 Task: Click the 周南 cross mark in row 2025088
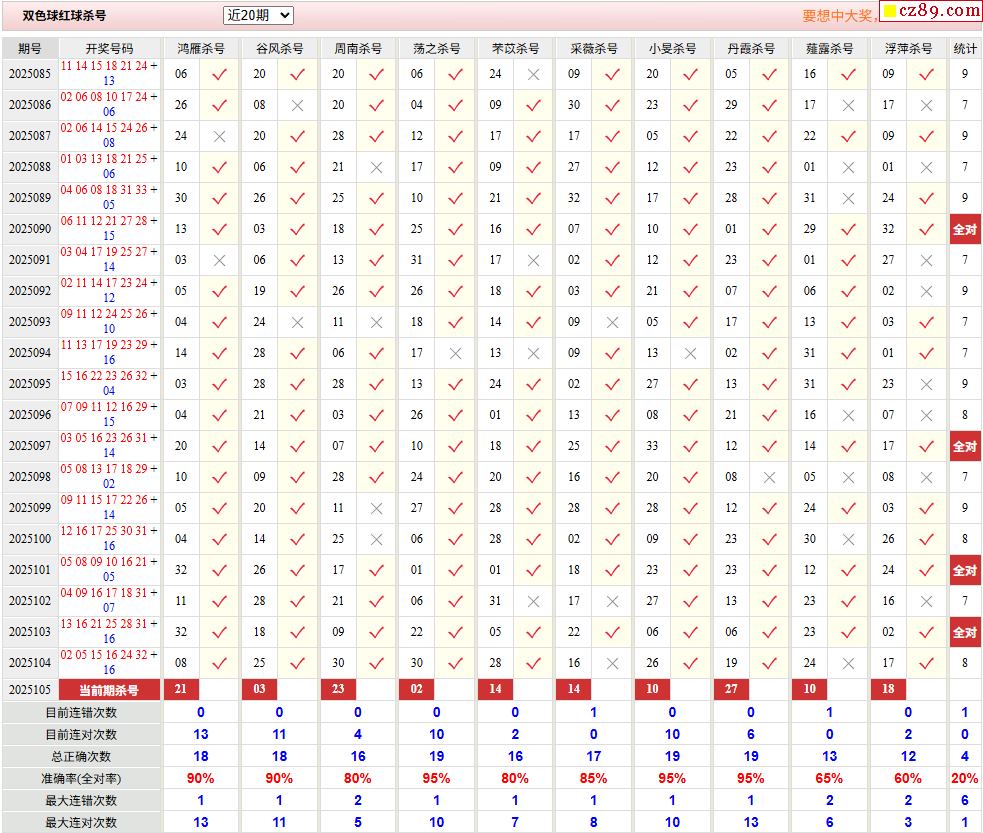(x=376, y=167)
